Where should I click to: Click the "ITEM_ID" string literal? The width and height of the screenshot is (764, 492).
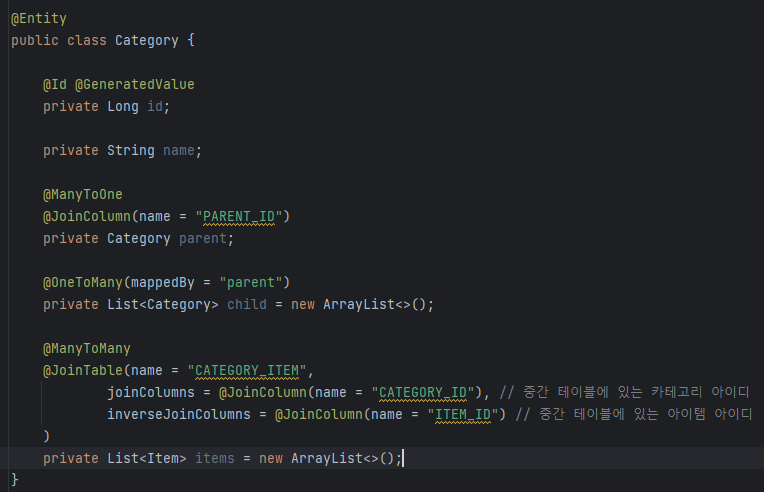pyautogui.click(x=462, y=415)
